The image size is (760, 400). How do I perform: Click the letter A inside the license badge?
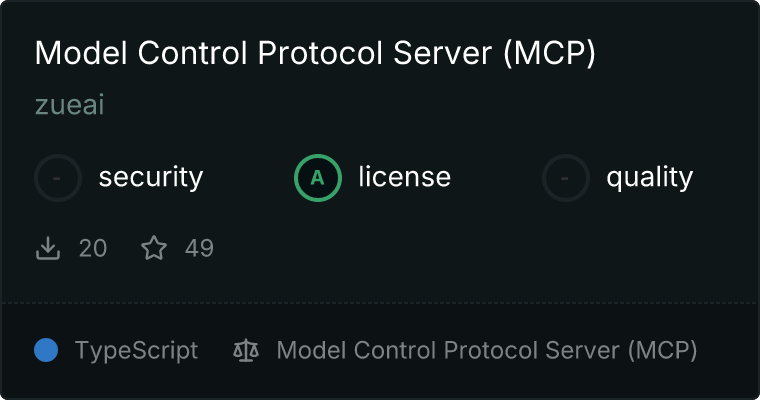click(x=317, y=178)
